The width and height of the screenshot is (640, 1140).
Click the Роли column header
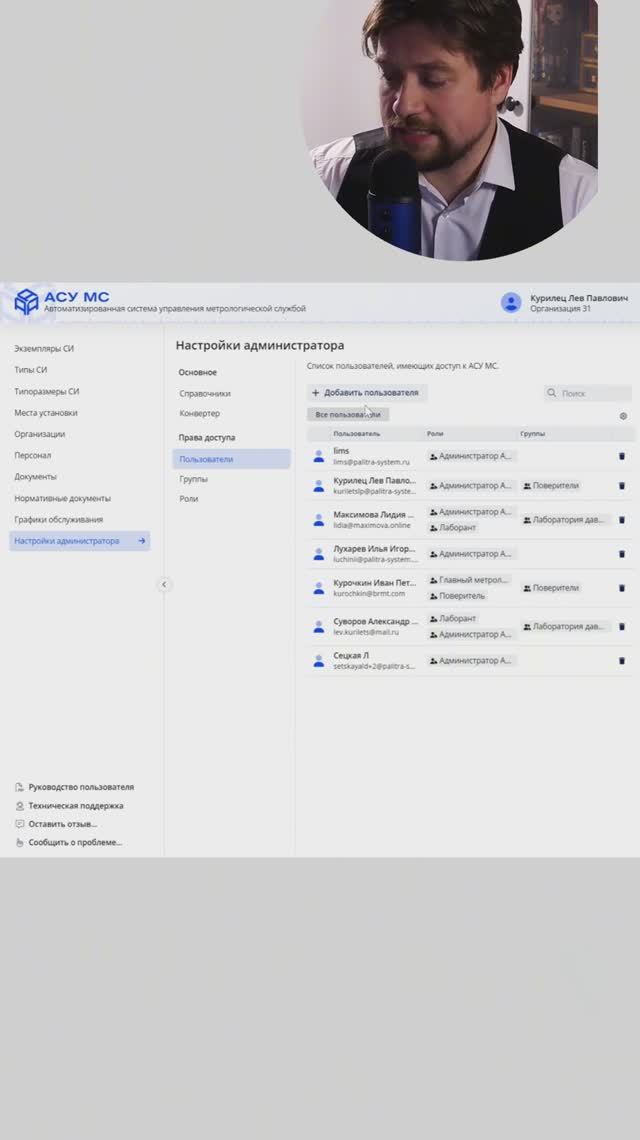pyautogui.click(x=435, y=433)
